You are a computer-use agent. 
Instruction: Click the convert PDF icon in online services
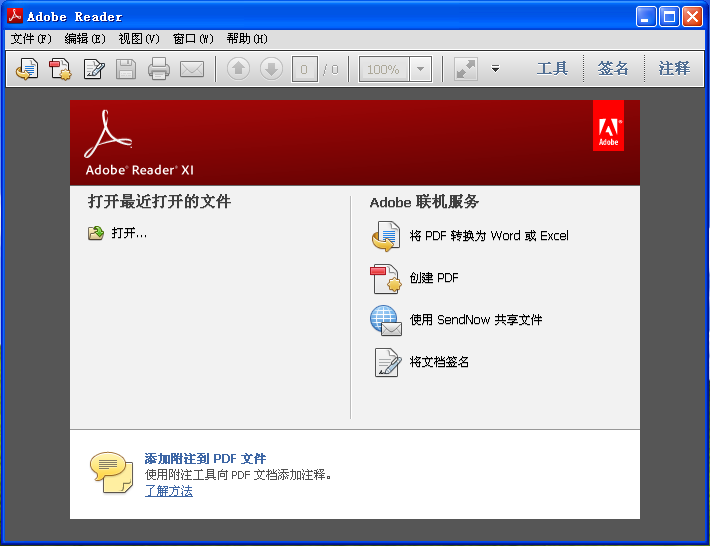pyautogui.click(x=386, y=236)
